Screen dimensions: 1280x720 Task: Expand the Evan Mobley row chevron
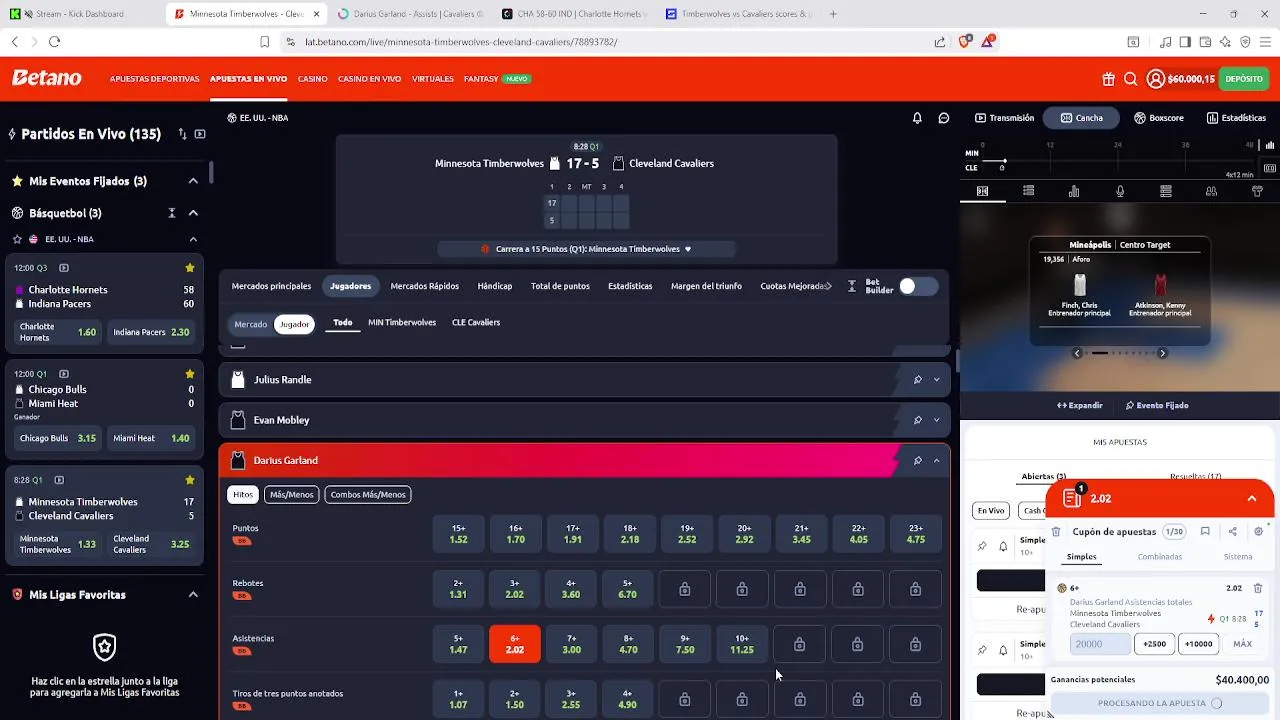click(x=937, y=420)
